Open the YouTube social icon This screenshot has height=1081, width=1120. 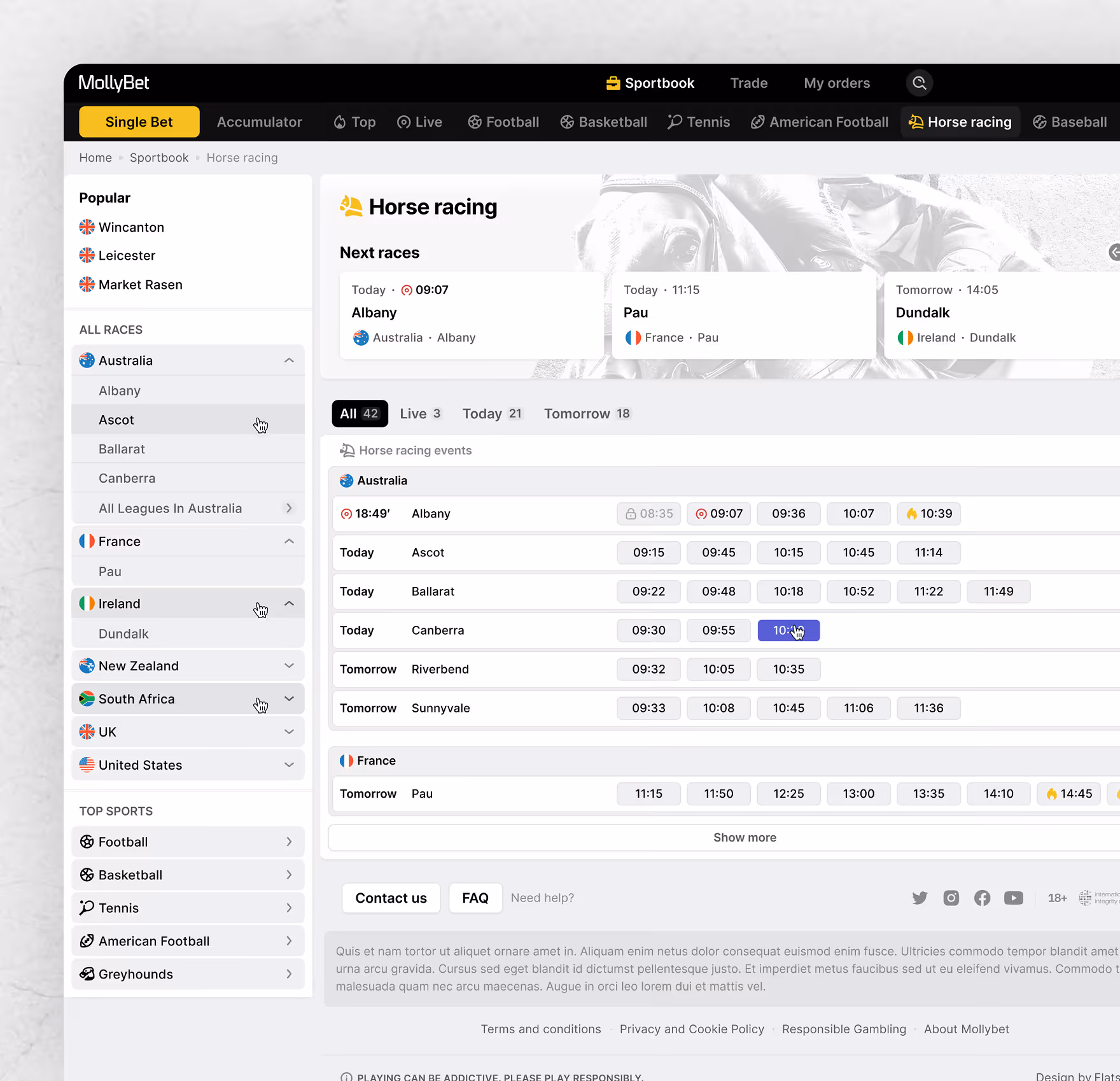click(1014, 898)
